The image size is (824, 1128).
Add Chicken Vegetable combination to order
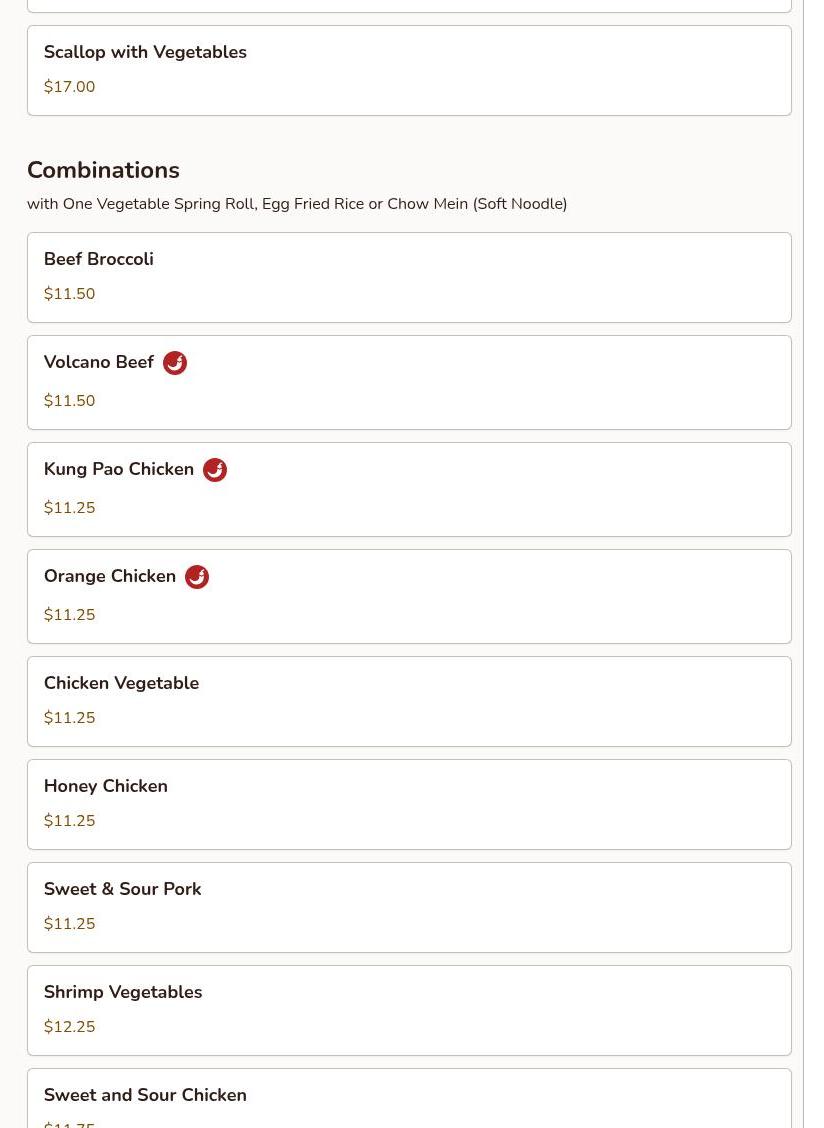coord(121,683)
